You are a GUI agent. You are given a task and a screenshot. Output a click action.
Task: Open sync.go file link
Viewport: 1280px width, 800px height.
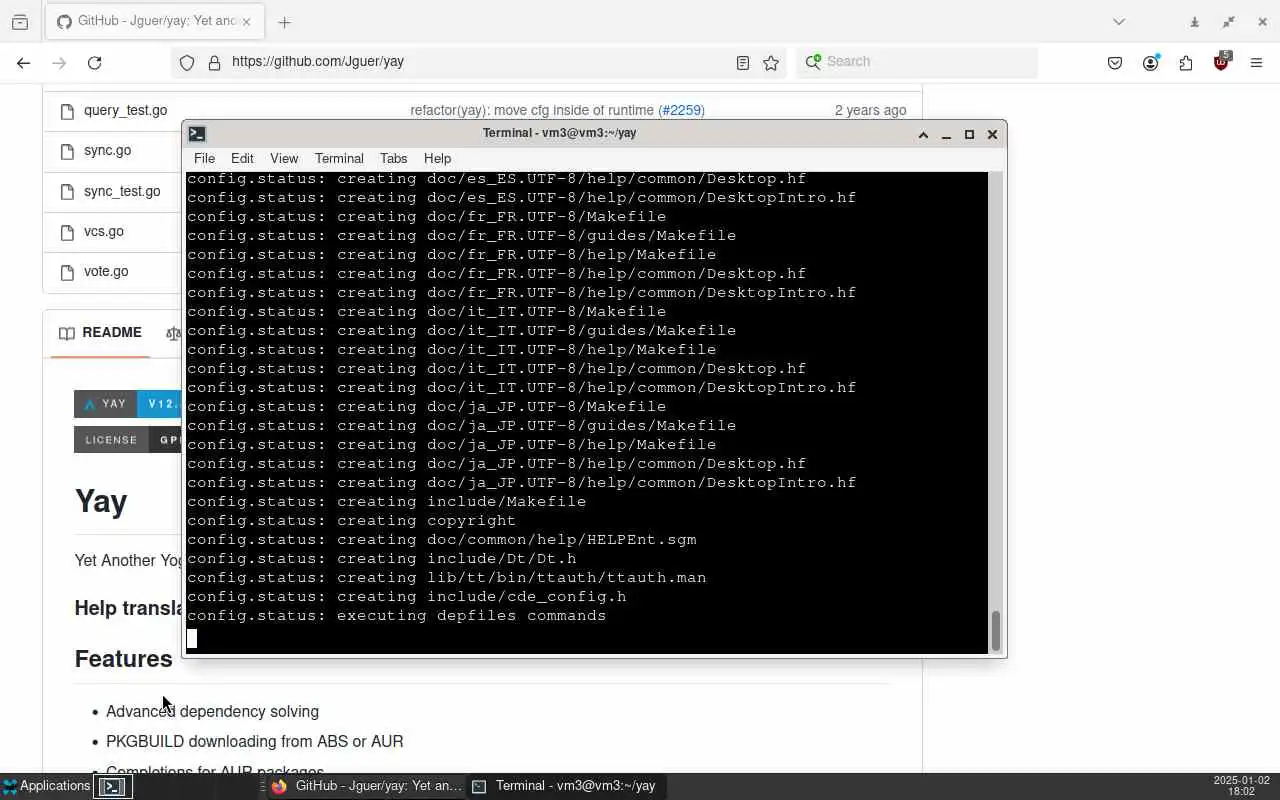107,150
